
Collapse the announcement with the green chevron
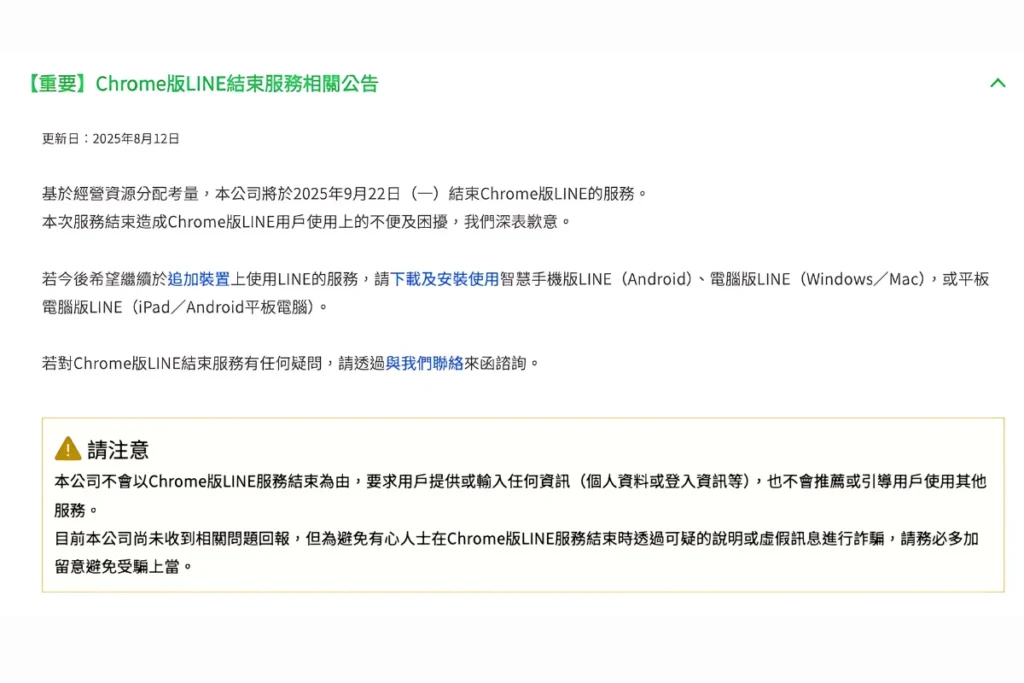(997, 83)
